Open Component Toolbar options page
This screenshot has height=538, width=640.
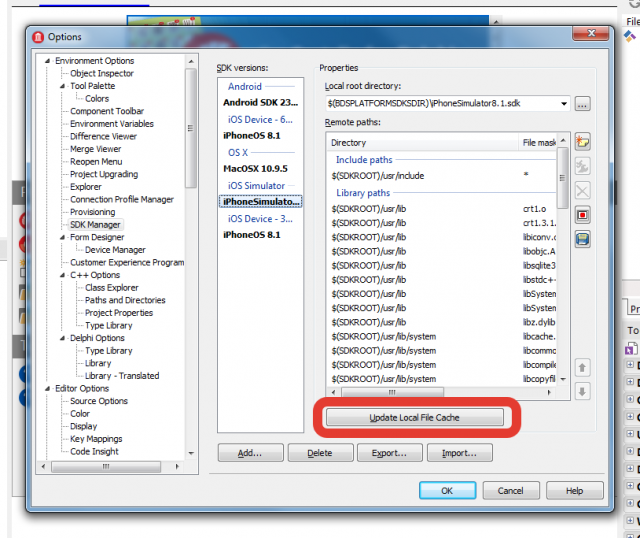point(107,111)
